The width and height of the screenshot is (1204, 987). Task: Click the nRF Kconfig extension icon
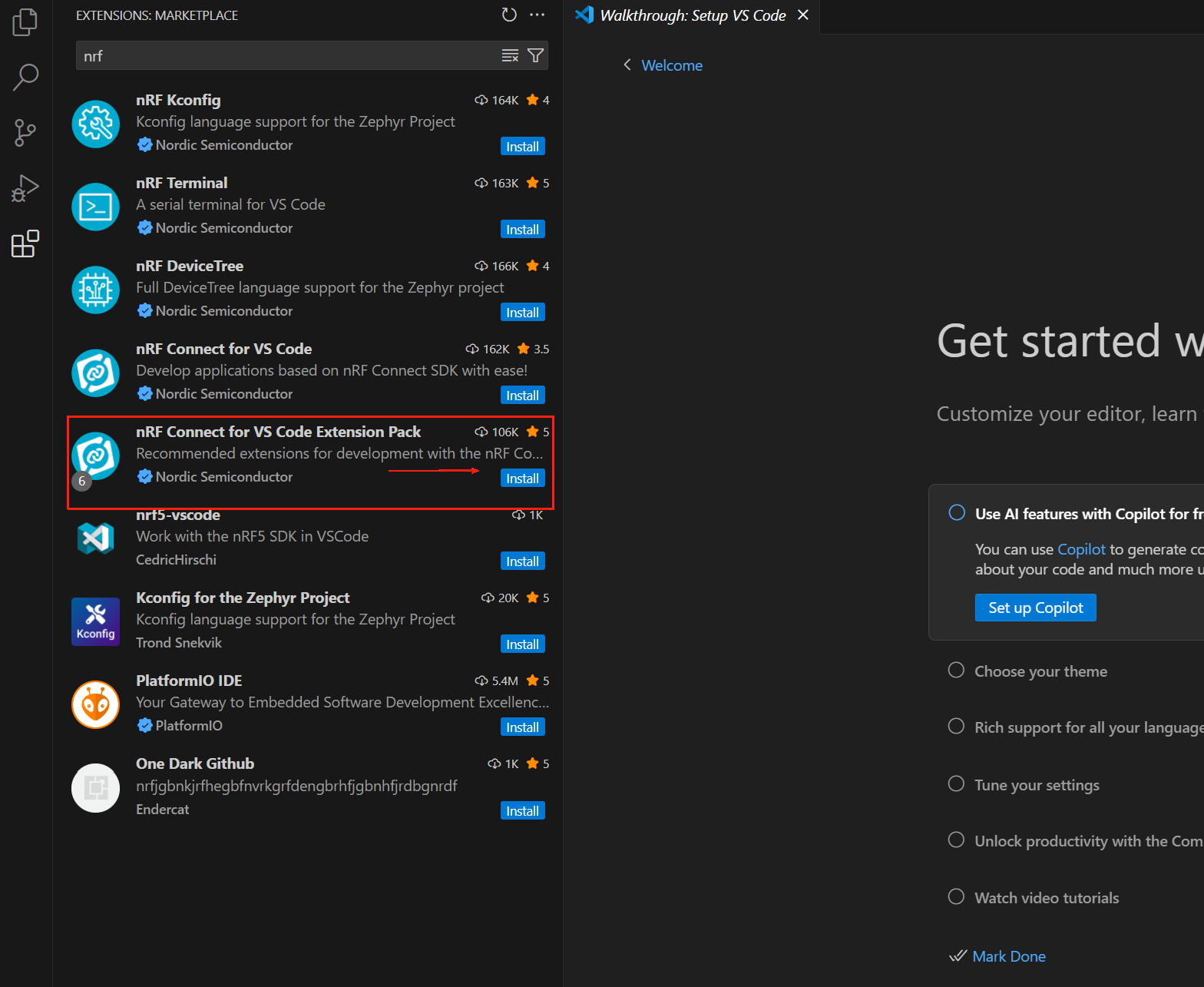pyautogui.click(x=96, y=124)
